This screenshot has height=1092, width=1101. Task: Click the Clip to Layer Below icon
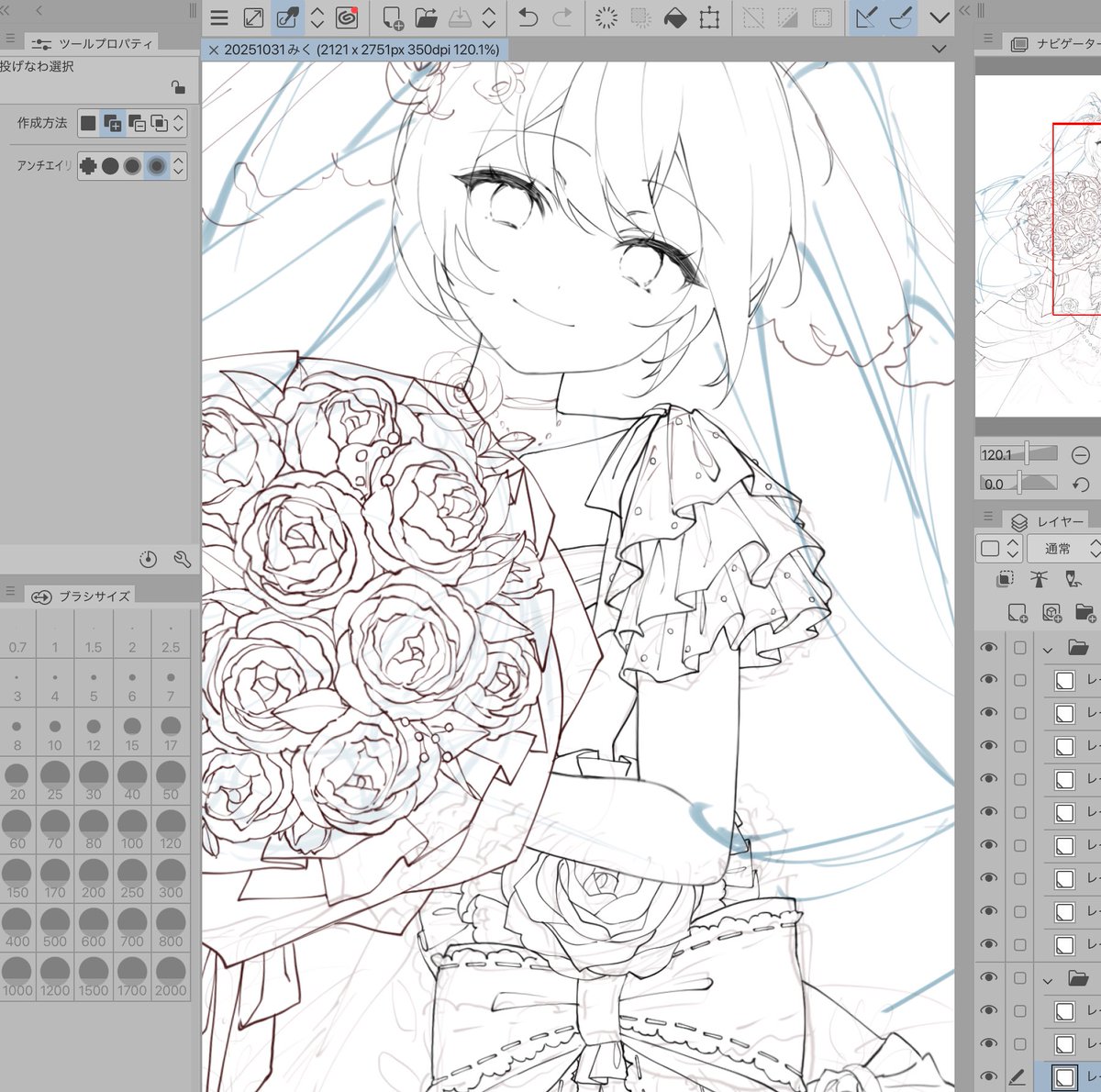pyautogui.click(x=1006, y=579)
